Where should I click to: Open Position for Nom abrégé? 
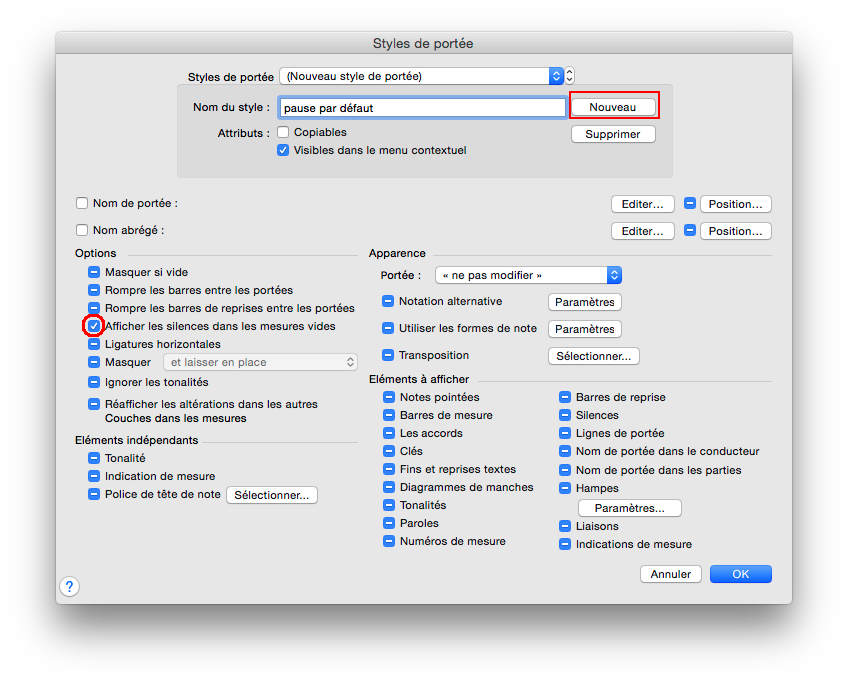(x=735, y=231)
